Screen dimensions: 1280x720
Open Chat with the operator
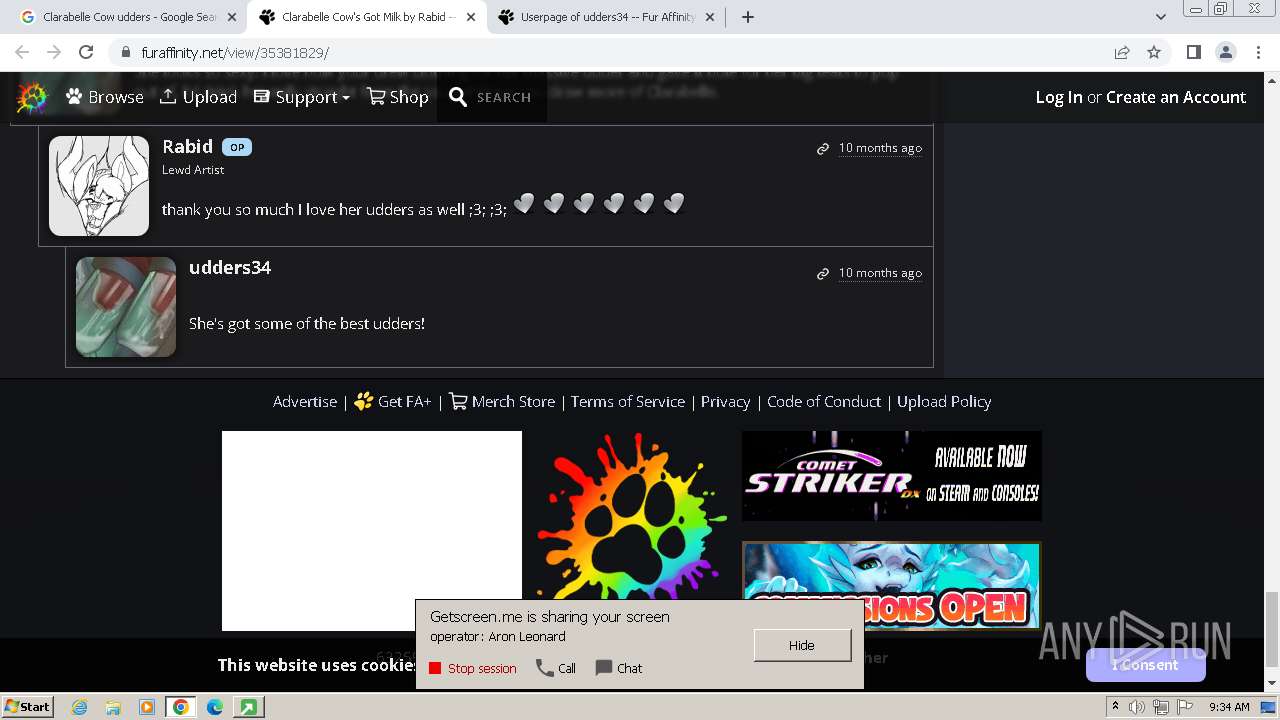pyautogui.click(x=619, y=668)
